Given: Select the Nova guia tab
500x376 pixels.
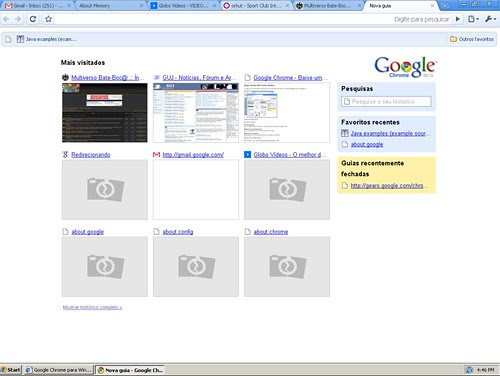Looking at the screenshot, I should tap(397, 6).
